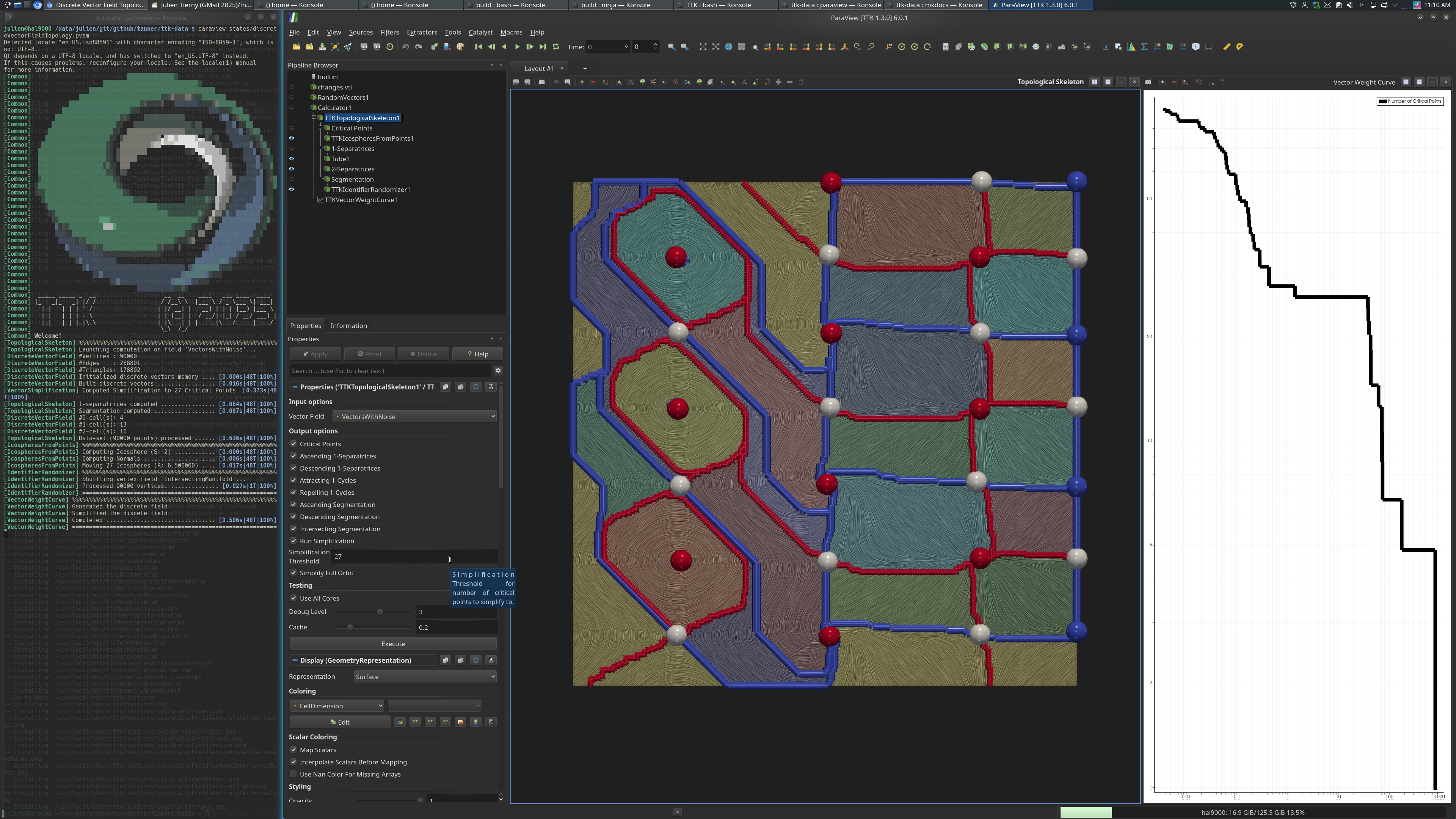1456x819 pixels.
Task: Toggle the Map Scalars checkbox
Action: 293,750
